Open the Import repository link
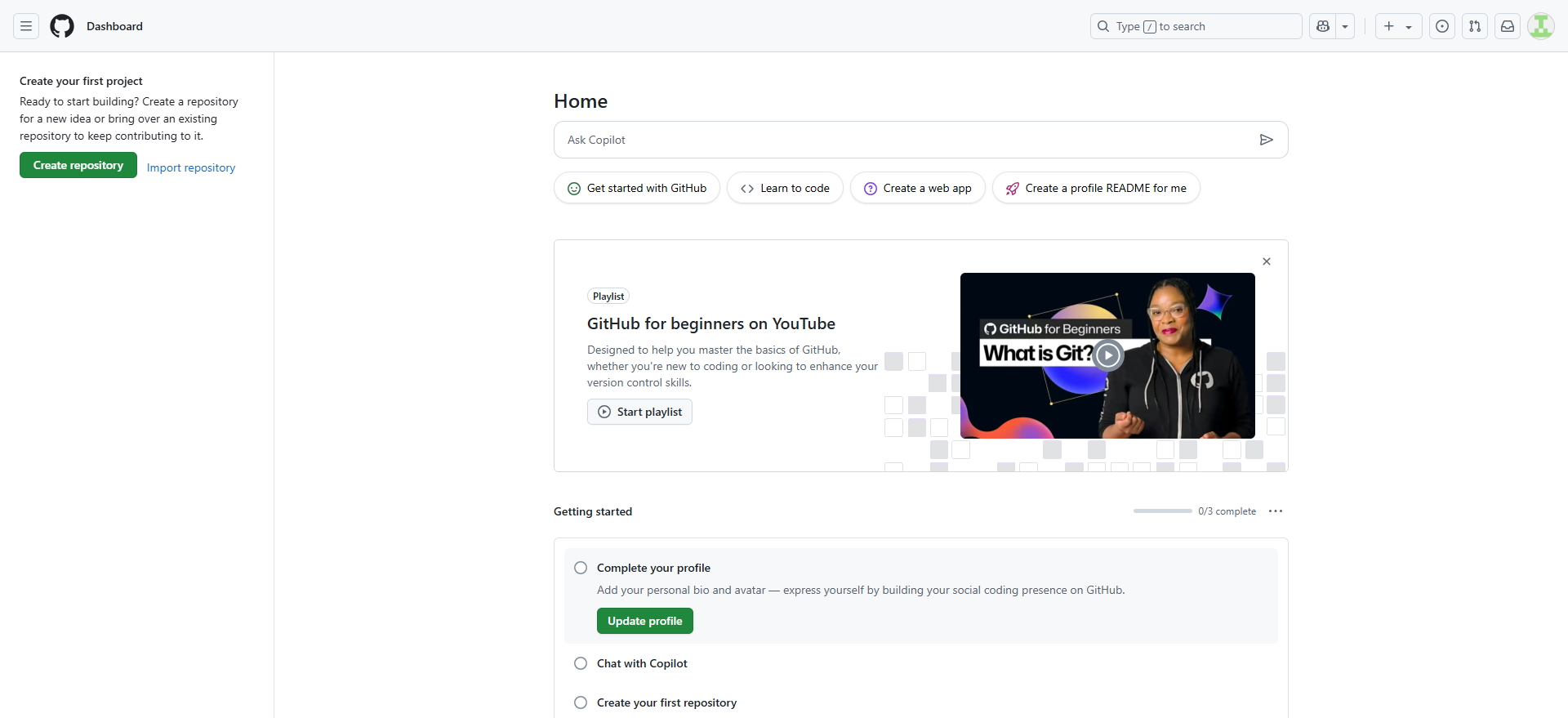The height and width of the screenshot is (718, 1568). pos(191,167)
